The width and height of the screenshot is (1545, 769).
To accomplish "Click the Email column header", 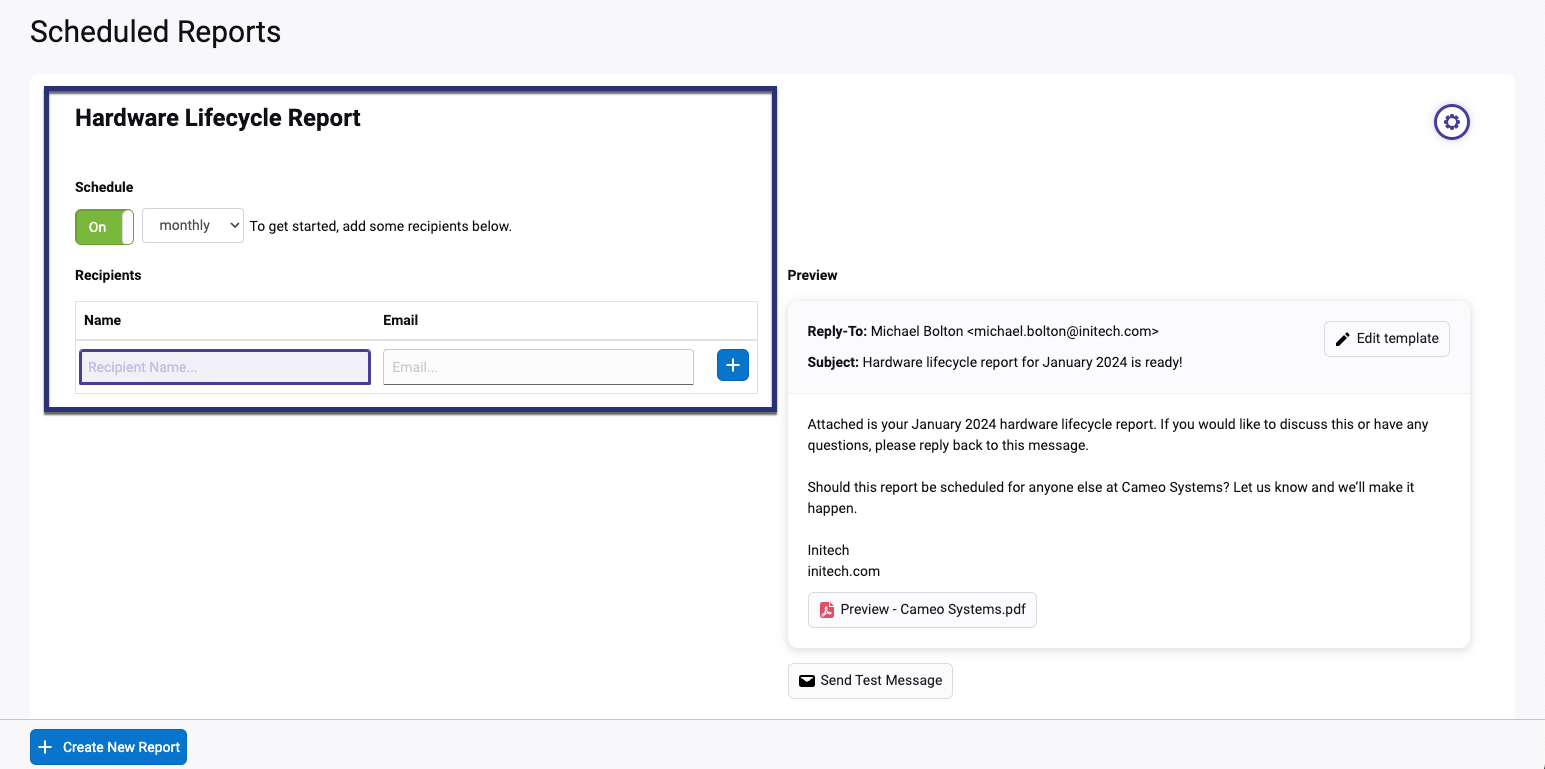I will [x=400, y=320].
